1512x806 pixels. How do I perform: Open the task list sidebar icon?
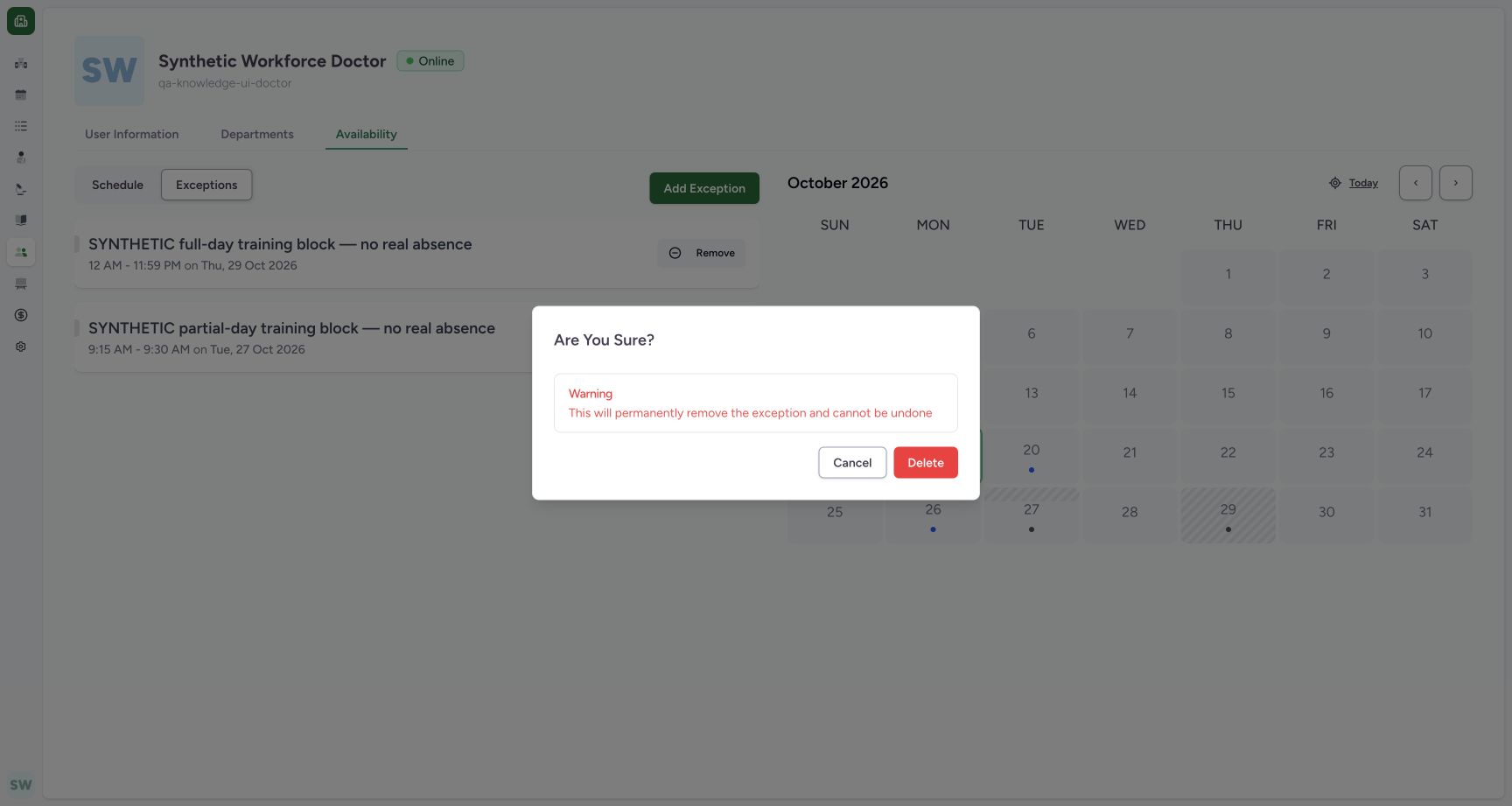click(21, 126)
